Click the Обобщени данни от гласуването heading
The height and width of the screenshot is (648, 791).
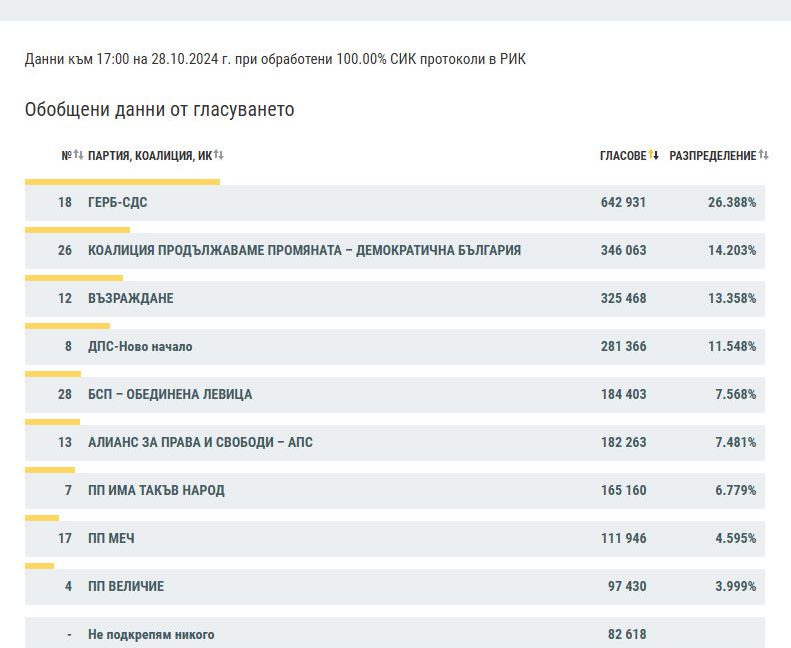(x=159, y=110)
